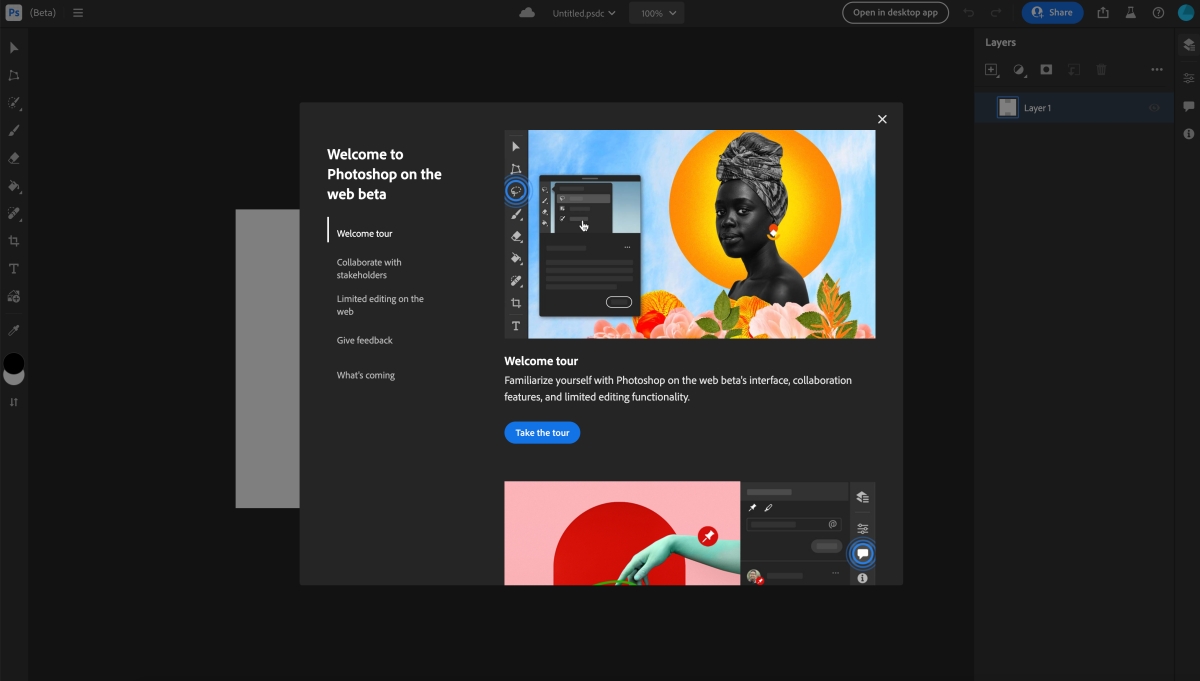Open the beta flask icon in header
The width and height of the screenshot is (1200, 681).
tap(1131, 13)
